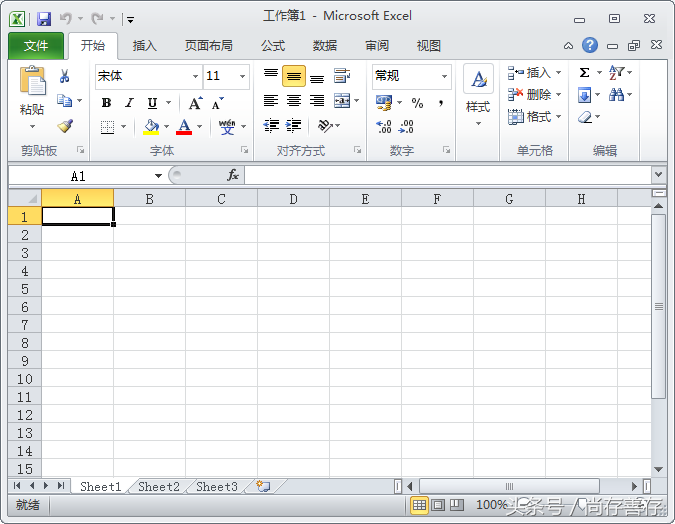Click the Fill down arrow icon
675x524 pixels.
[585, 95]
